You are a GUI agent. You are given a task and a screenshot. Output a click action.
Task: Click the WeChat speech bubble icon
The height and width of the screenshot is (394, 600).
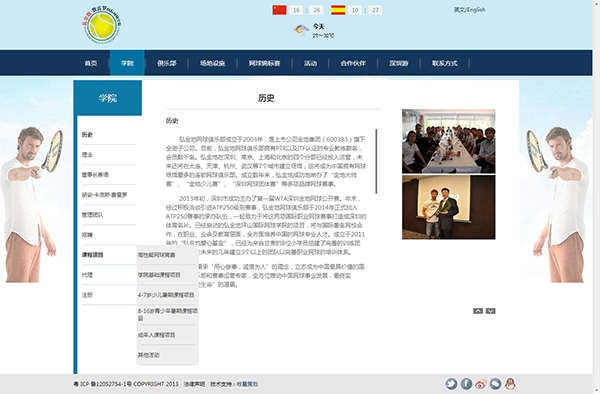pos(496,384)
